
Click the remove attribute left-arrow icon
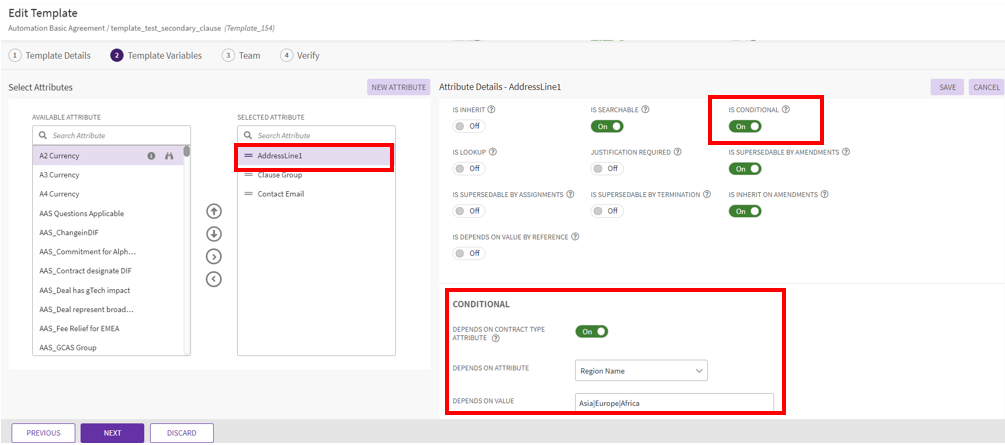(x=213, y=278)
